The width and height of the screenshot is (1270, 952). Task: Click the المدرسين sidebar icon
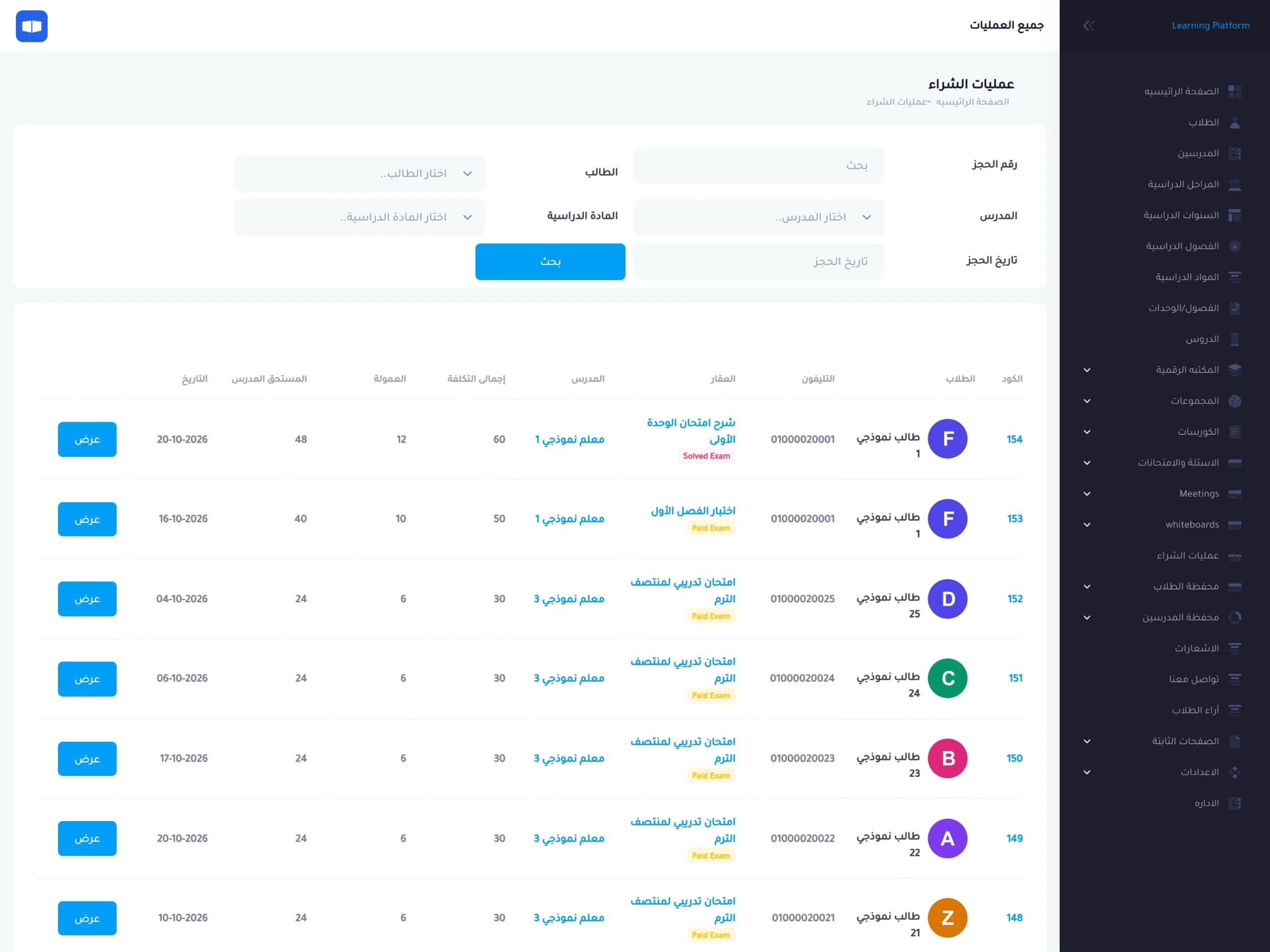point(1234,153)
